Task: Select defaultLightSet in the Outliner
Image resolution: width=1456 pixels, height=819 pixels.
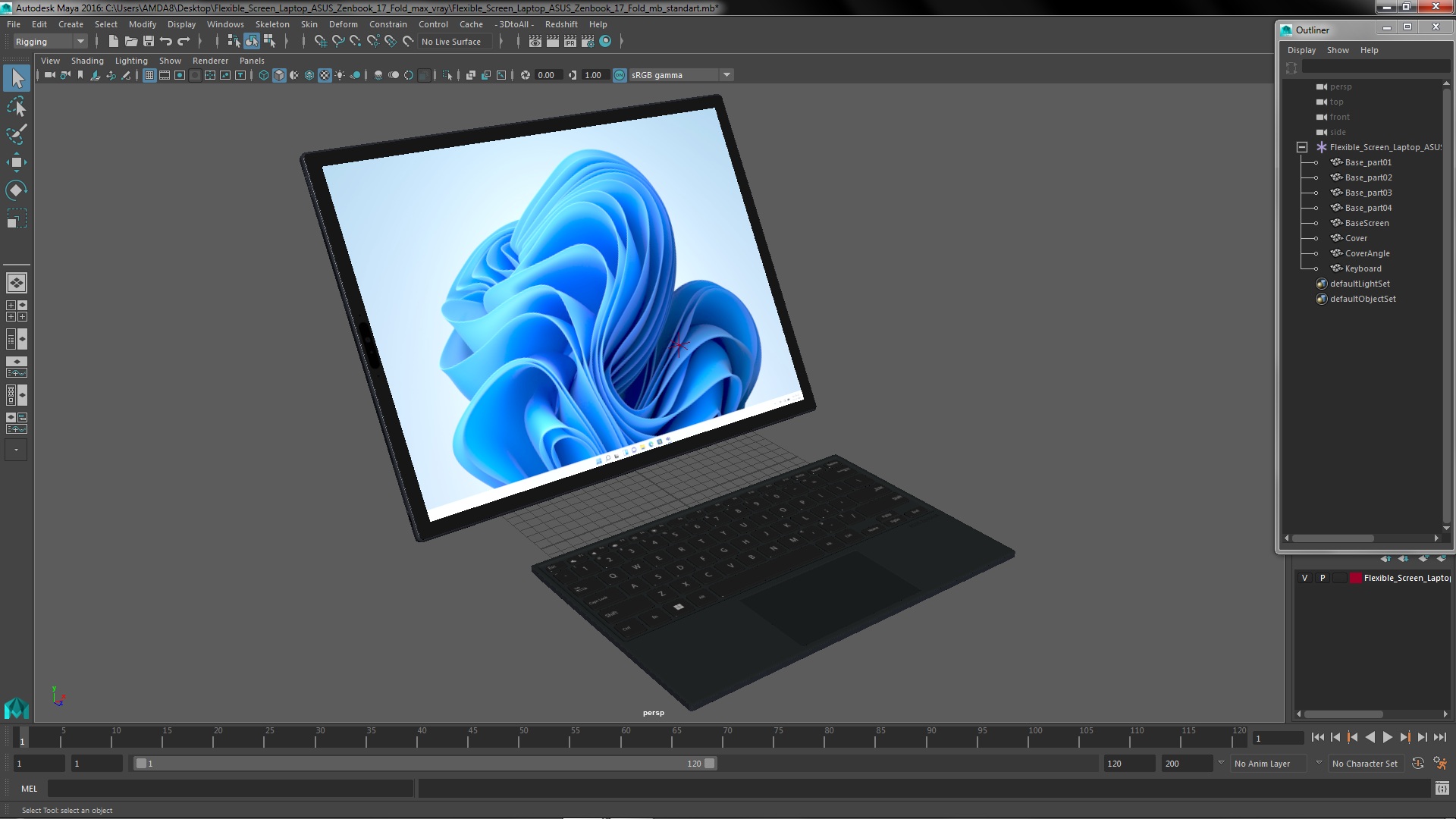Action: [1360, 284]
